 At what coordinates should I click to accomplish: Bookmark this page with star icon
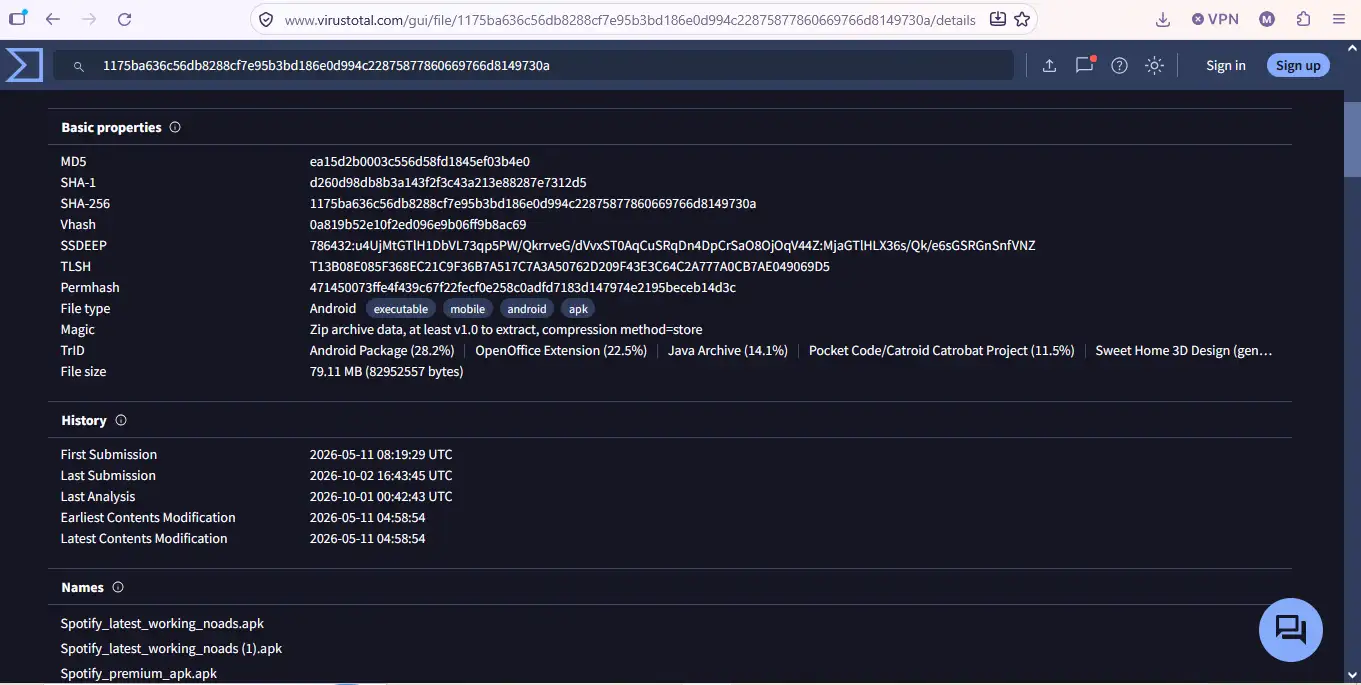[1021, 19]
